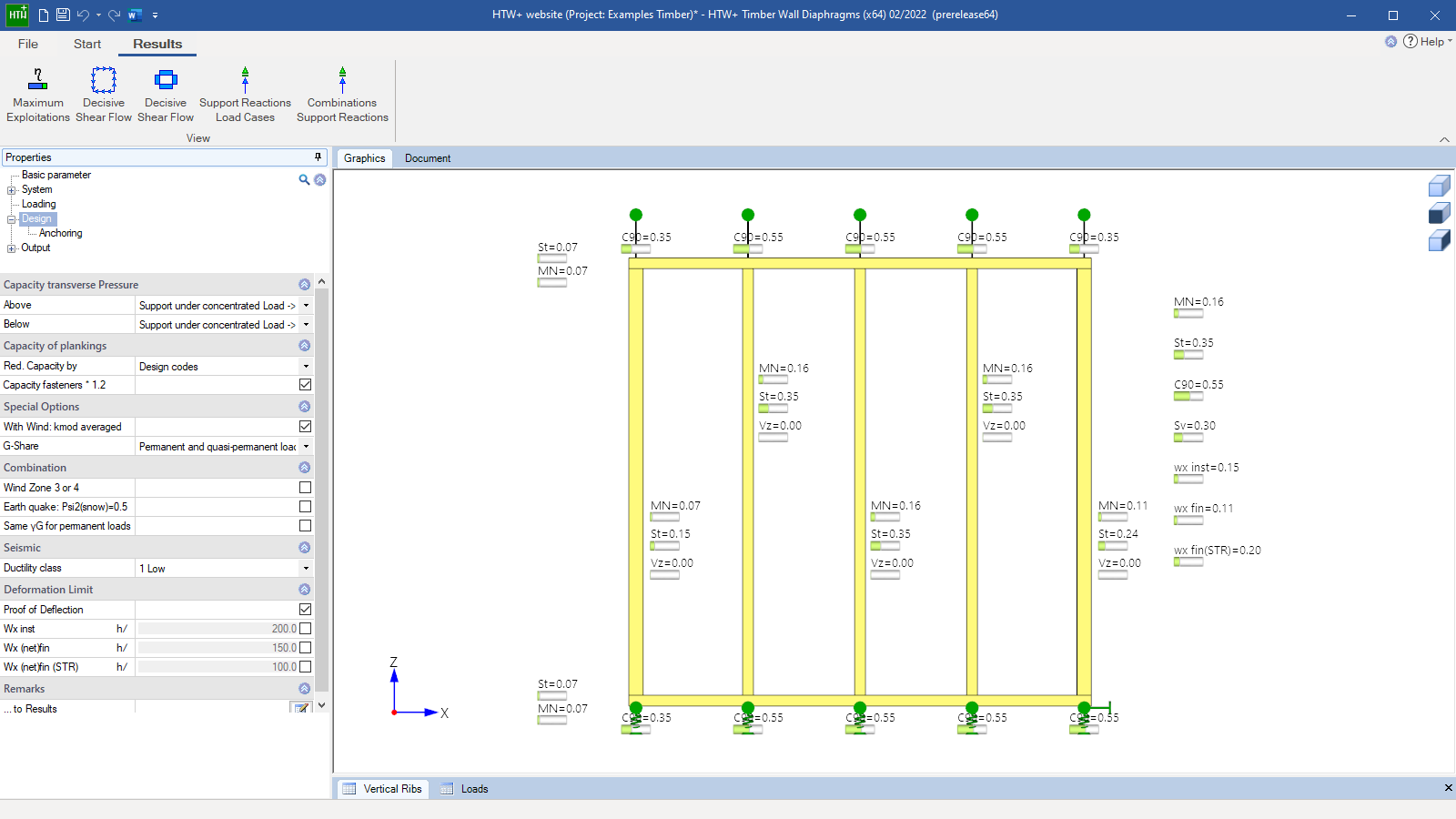Click the search magnifier in Properties tree
Viewport: 1456px width, 819px height.
pos(304,179)
